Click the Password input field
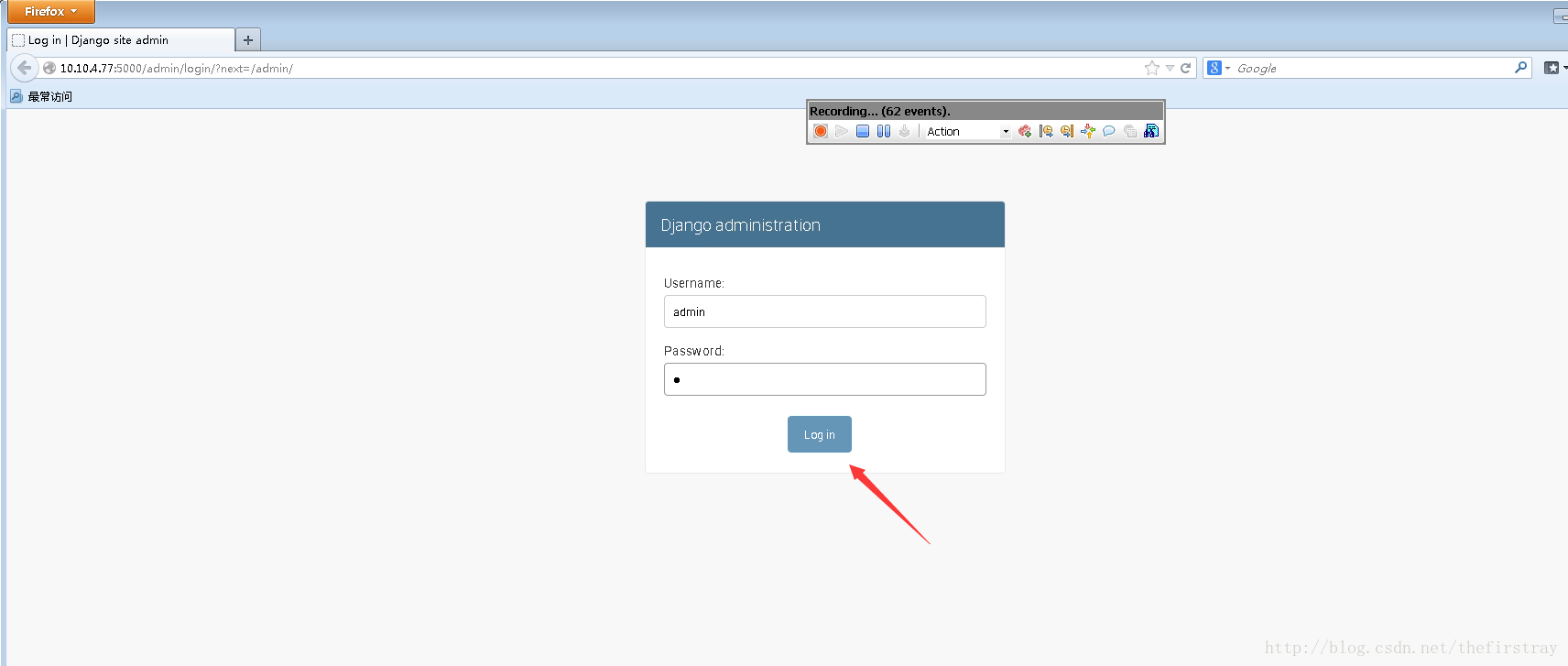1568x666 pixels. [824, 379]
